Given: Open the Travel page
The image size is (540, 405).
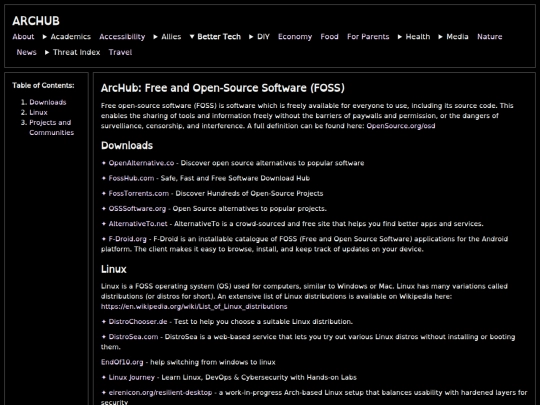Looking at the screenshot, I should [121, 52].
